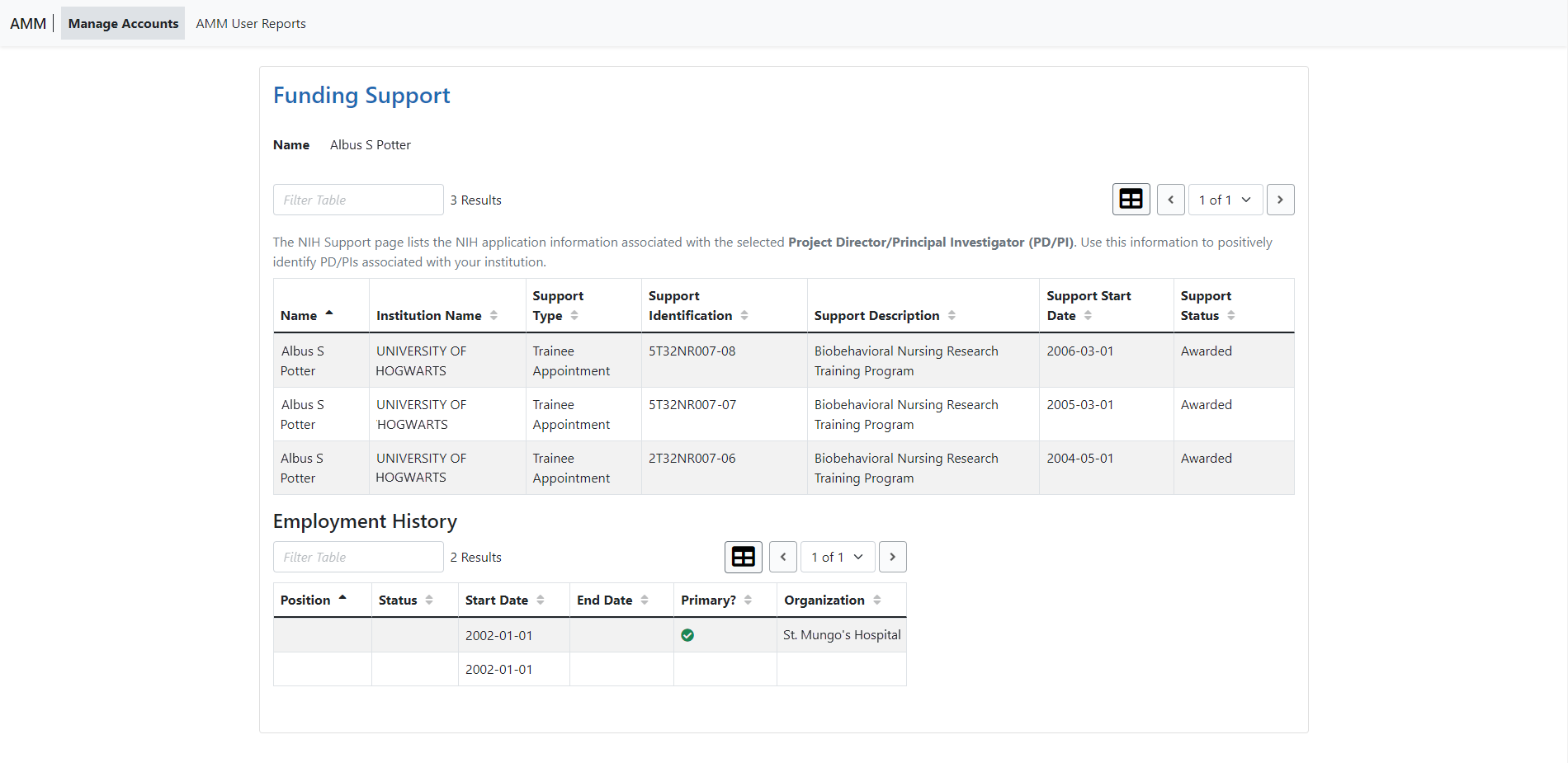Screen dimensions: 1568x763
Task: Click the Funding Support table layout icon
Action: pos(1131,200)
